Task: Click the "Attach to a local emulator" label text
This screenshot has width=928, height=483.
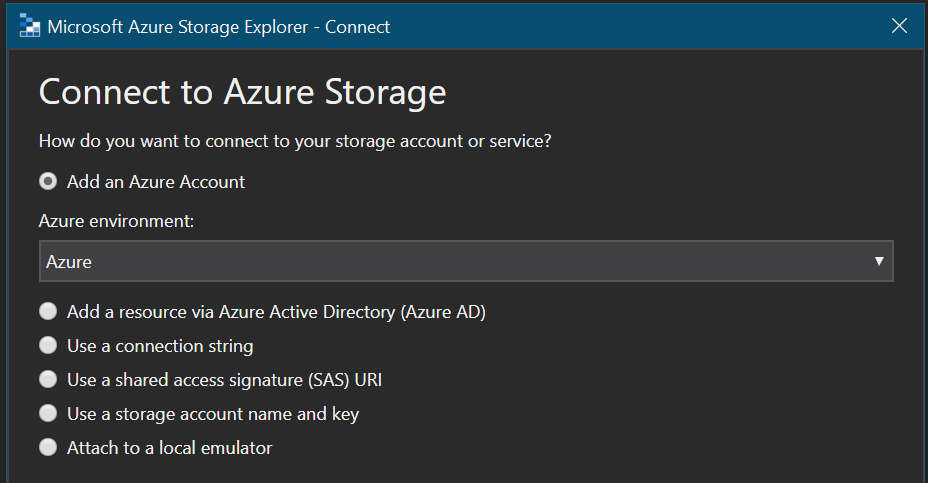Action: click(170, 448)
